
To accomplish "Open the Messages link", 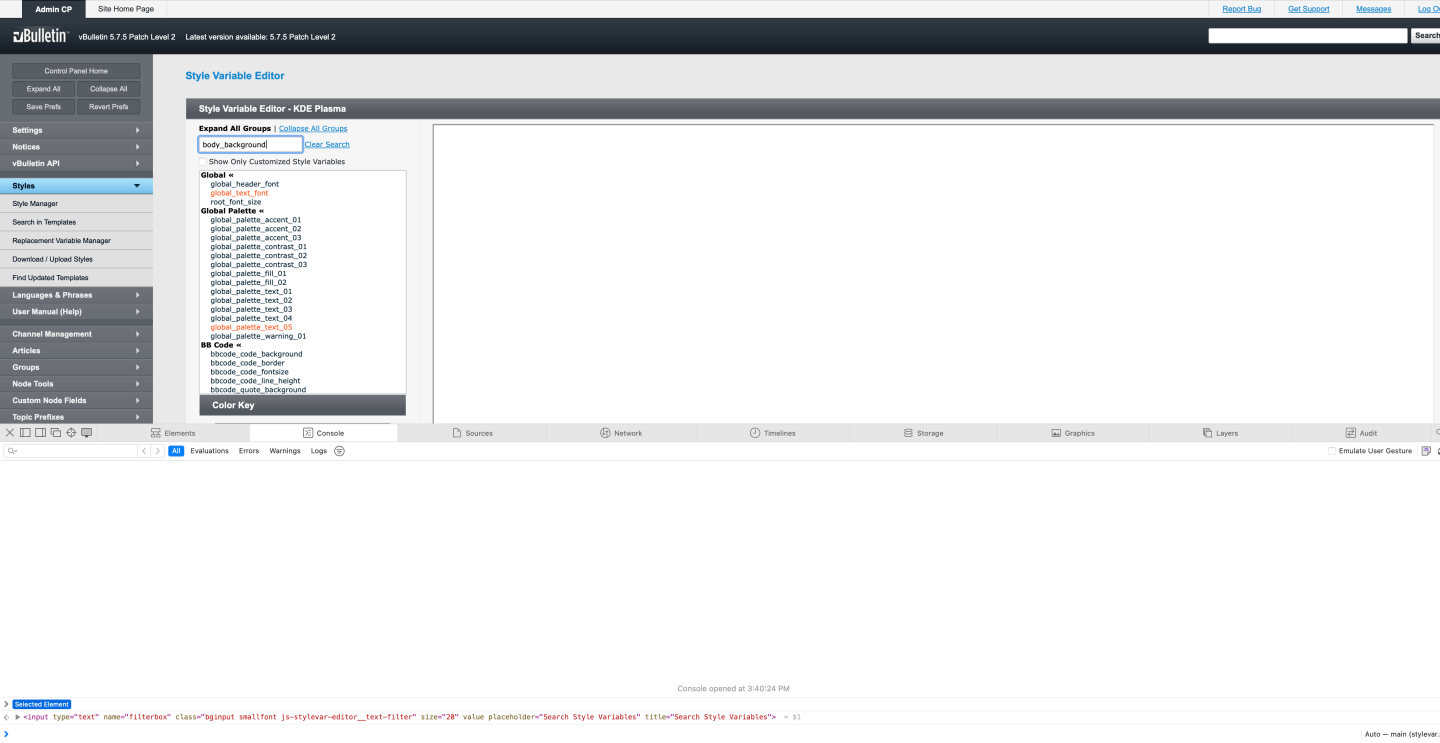I will point(1373,9).
